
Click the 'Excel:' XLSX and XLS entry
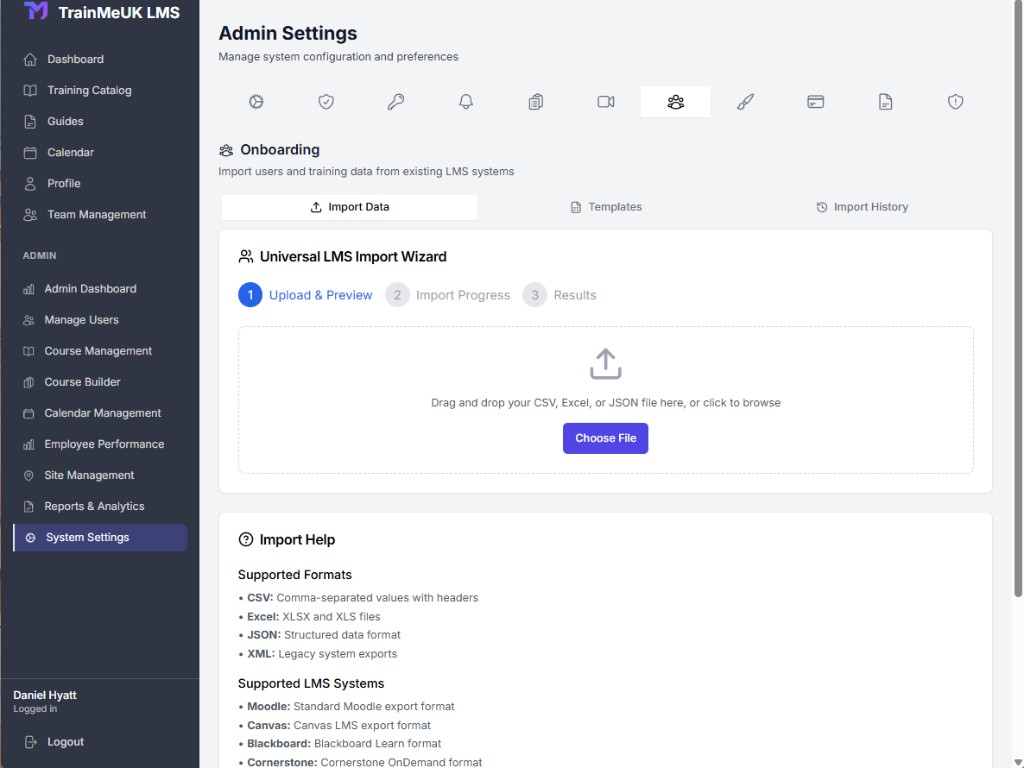point(310,616)
